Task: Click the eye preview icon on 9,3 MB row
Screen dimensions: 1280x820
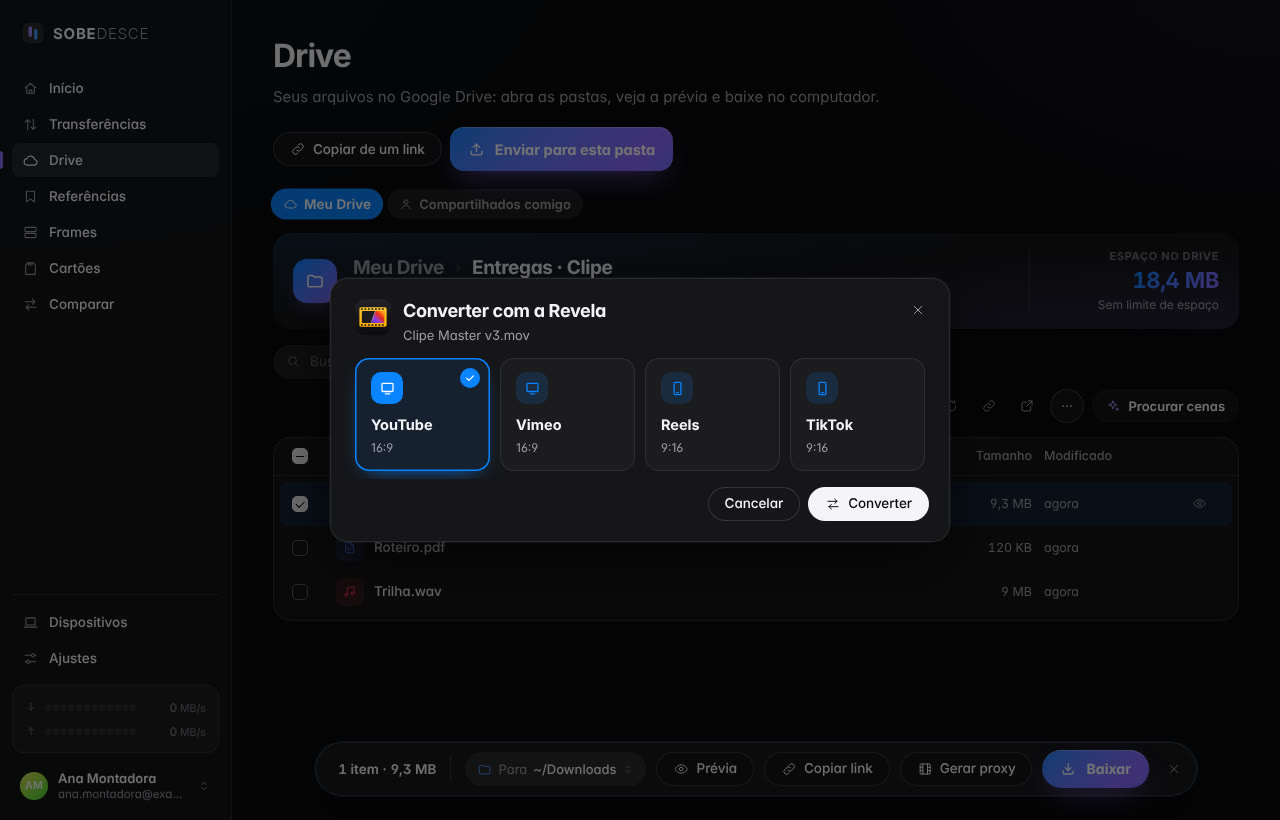Action: click(1200, 504)
